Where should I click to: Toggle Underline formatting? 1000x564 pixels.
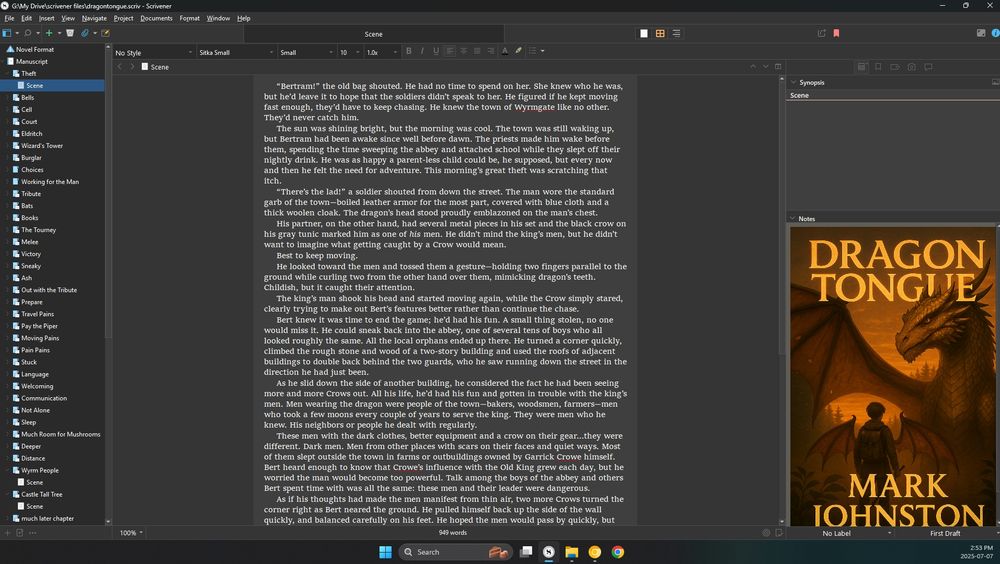(436, 51)
